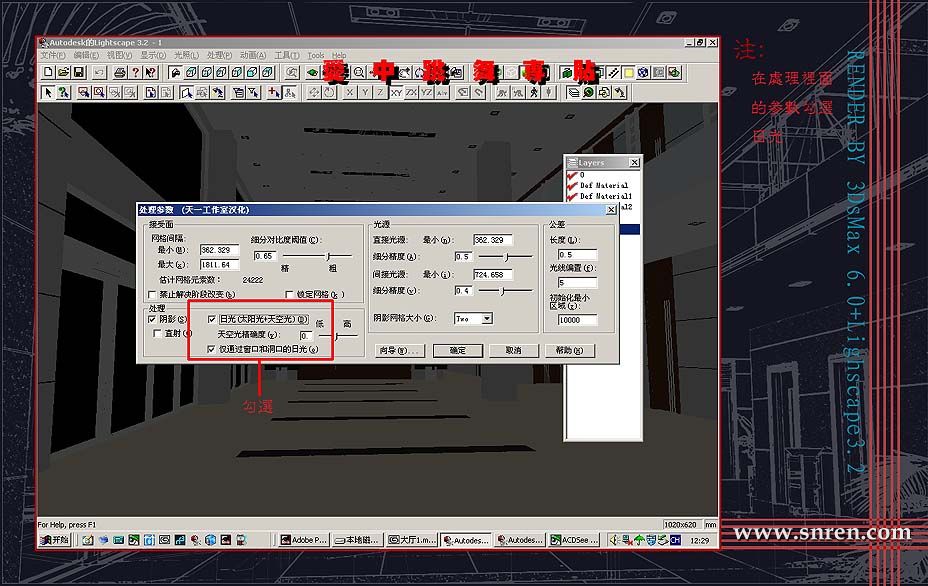Toggle the 直射 checkbox
Viewport: 928px width, 586px height.
pyautogui.click(x=157, y=334)
